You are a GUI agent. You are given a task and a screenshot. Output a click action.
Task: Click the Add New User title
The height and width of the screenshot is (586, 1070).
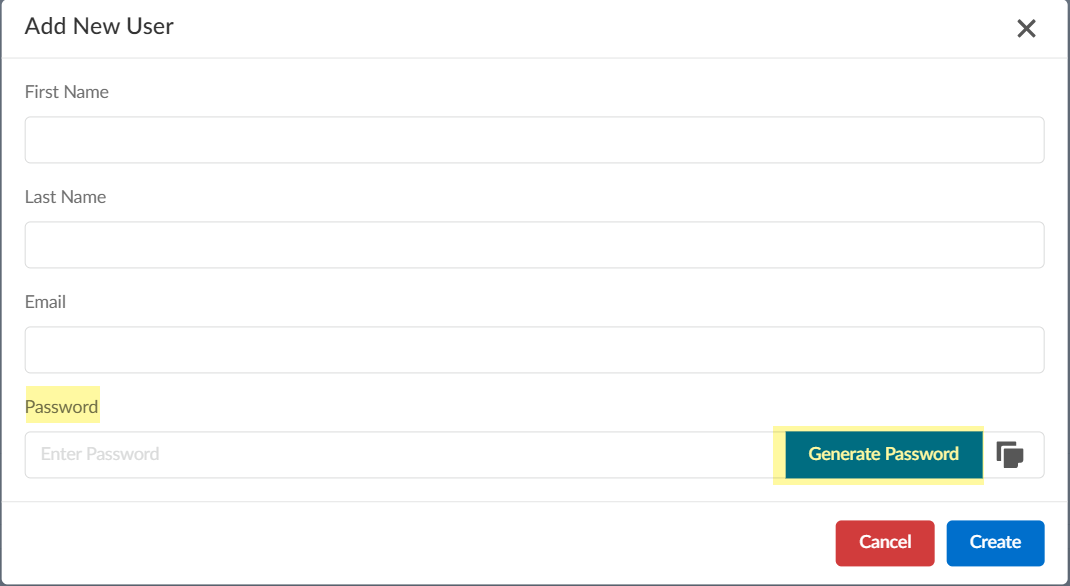(99, 27)
